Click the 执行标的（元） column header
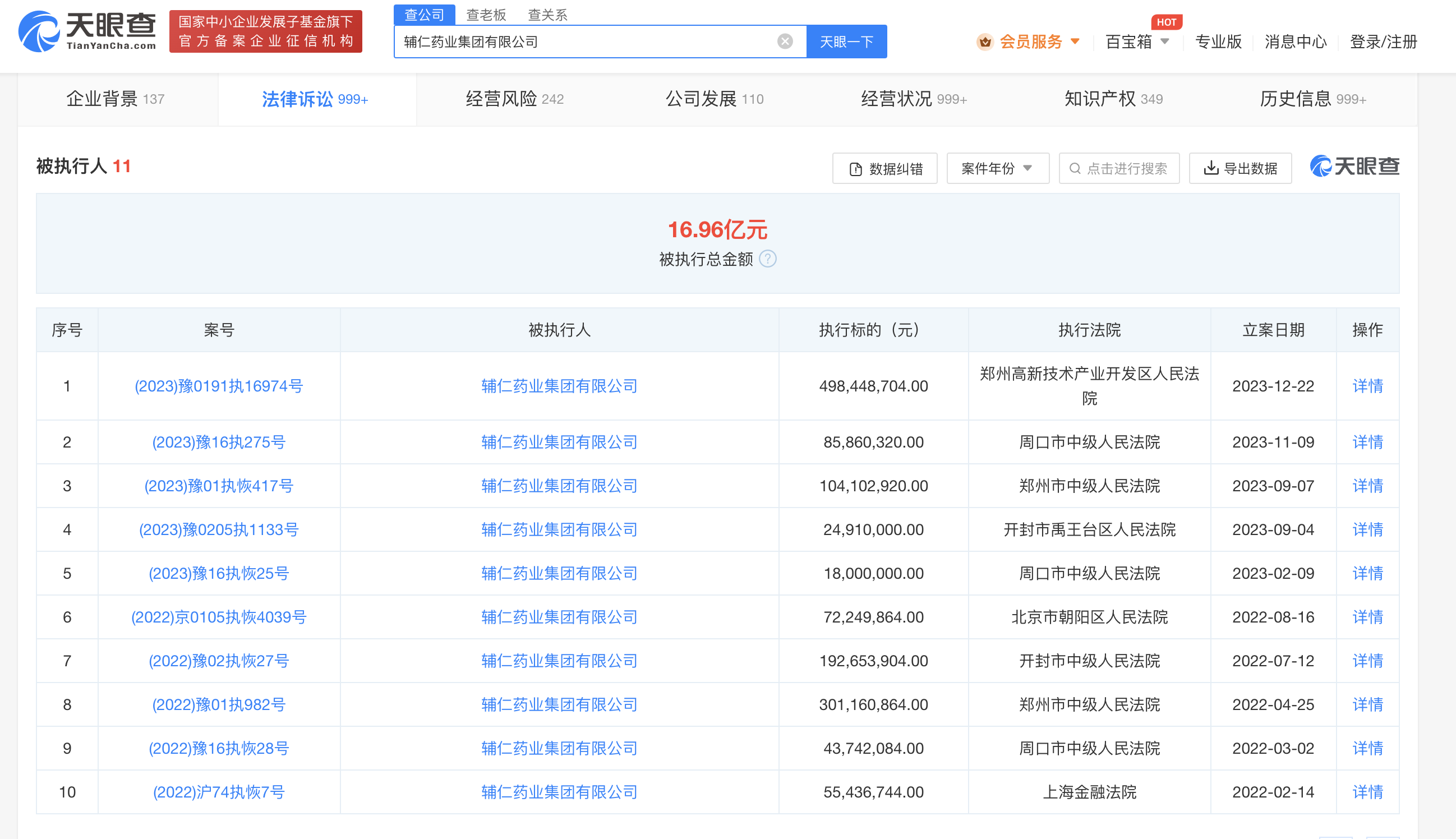The height and width of the screenshot is (839, 1456). (873, 330)
